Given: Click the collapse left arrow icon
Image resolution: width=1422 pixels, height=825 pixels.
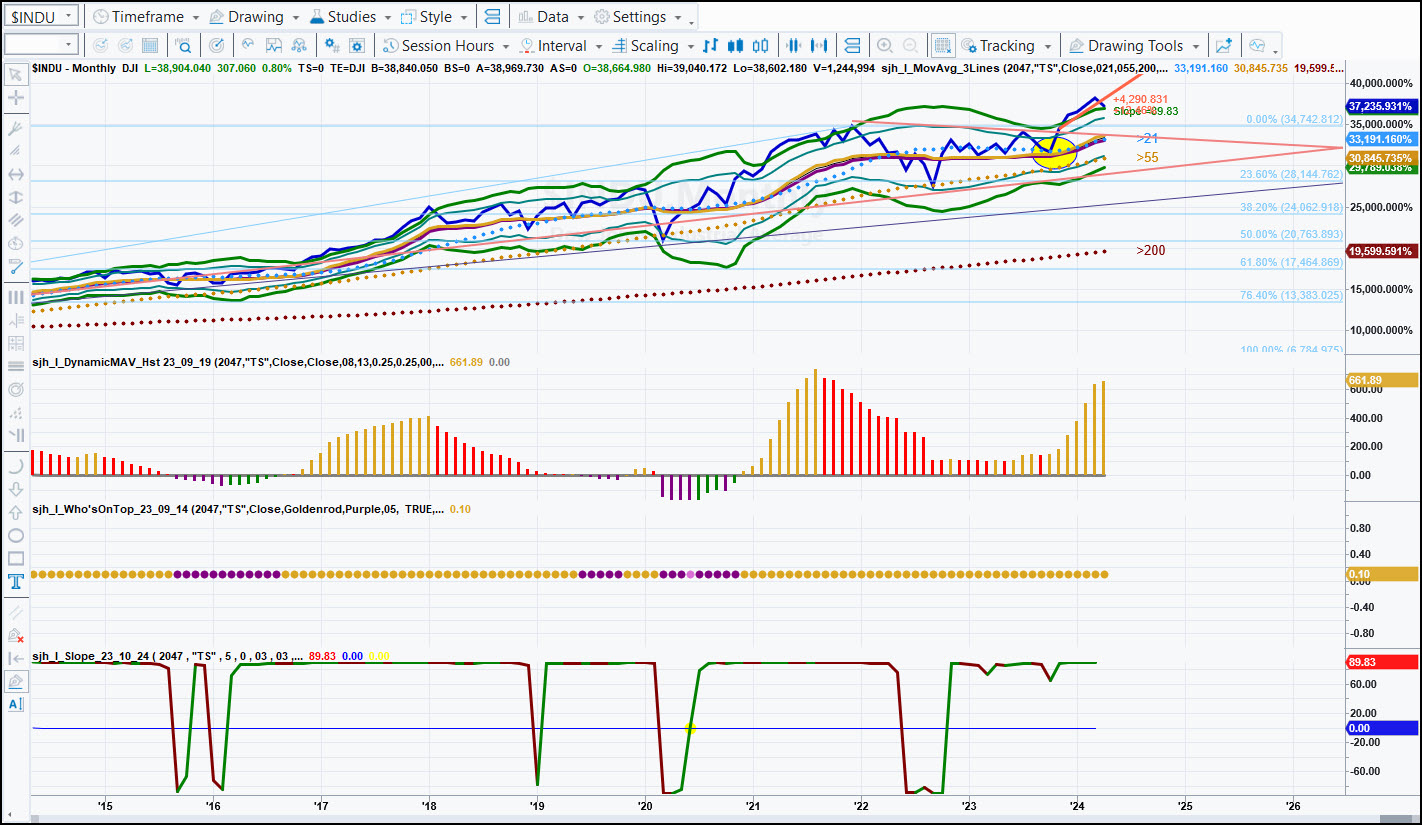Looking at the screenshot, I should (x=16, y=658).
